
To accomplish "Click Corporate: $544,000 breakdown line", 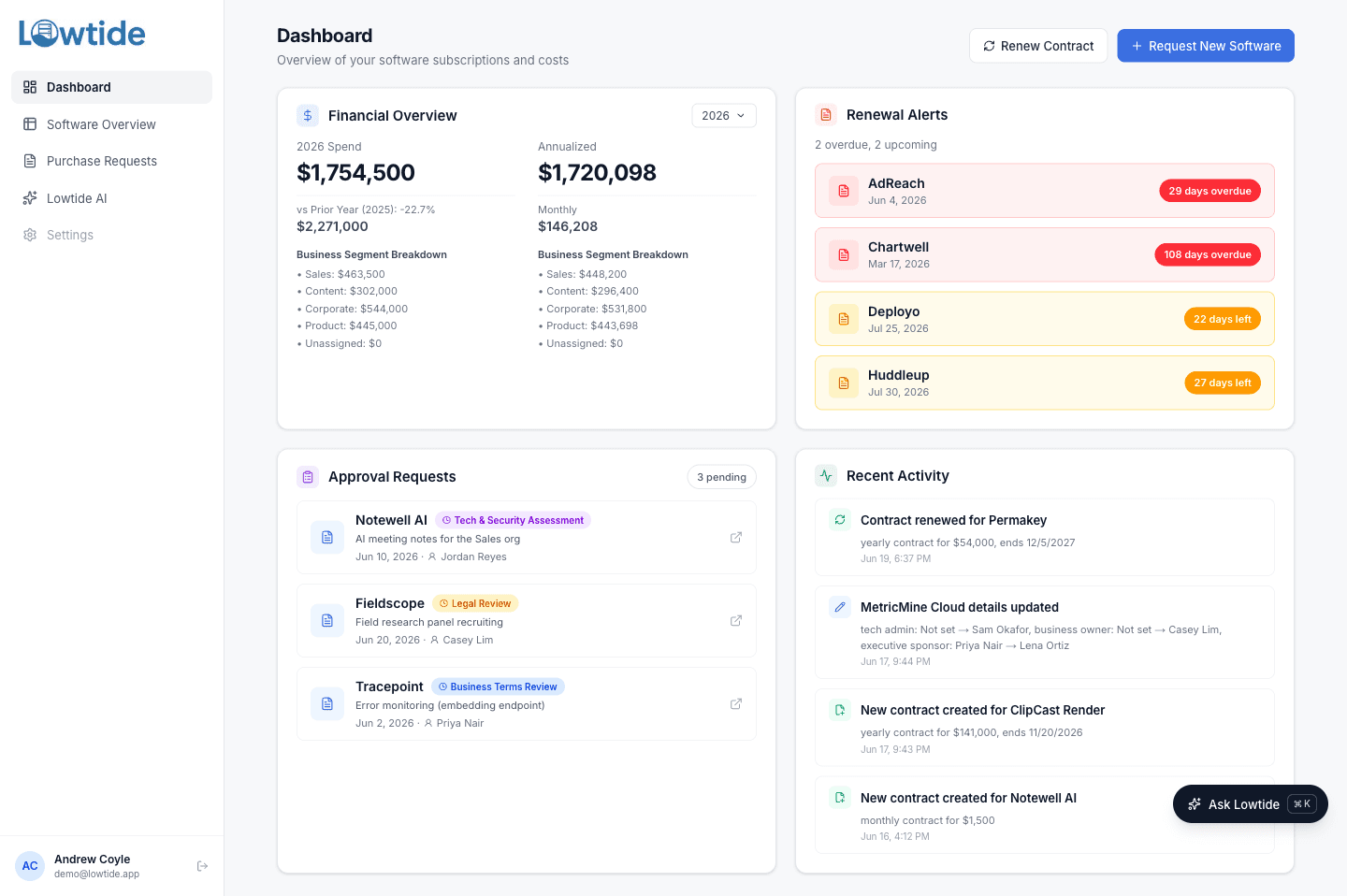I will point(353,309).
